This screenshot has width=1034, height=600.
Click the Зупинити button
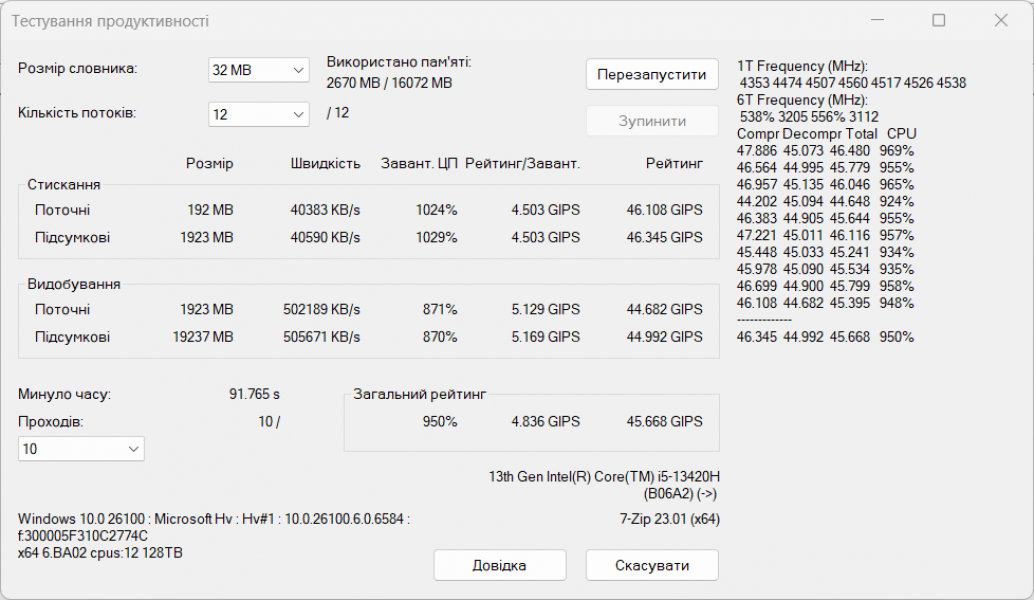click(x=652, y=120)
